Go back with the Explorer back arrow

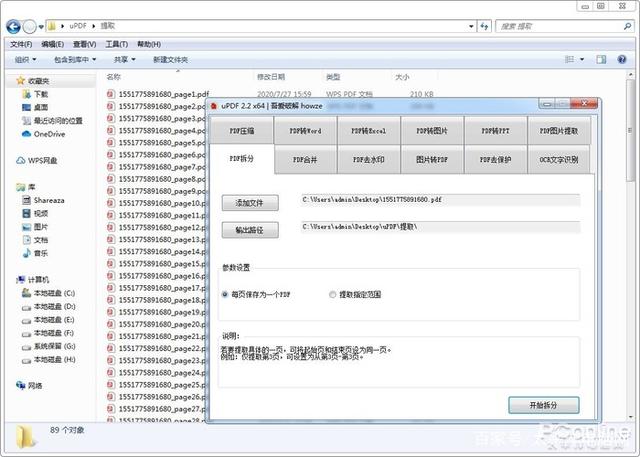tap(13, 27)
